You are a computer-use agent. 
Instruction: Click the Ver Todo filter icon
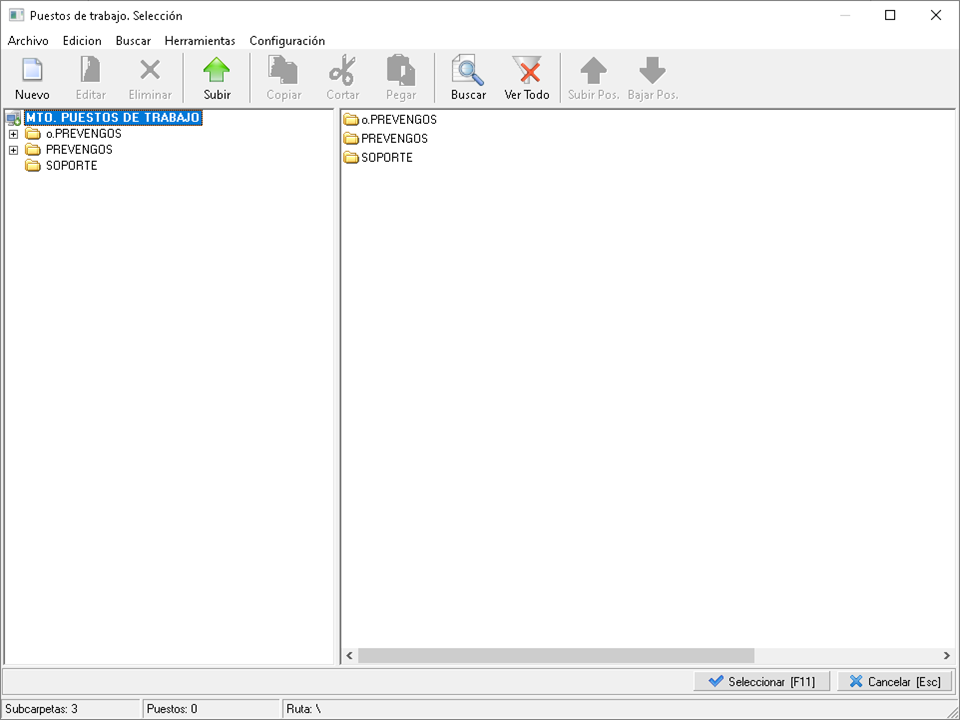tap(526, 72)
